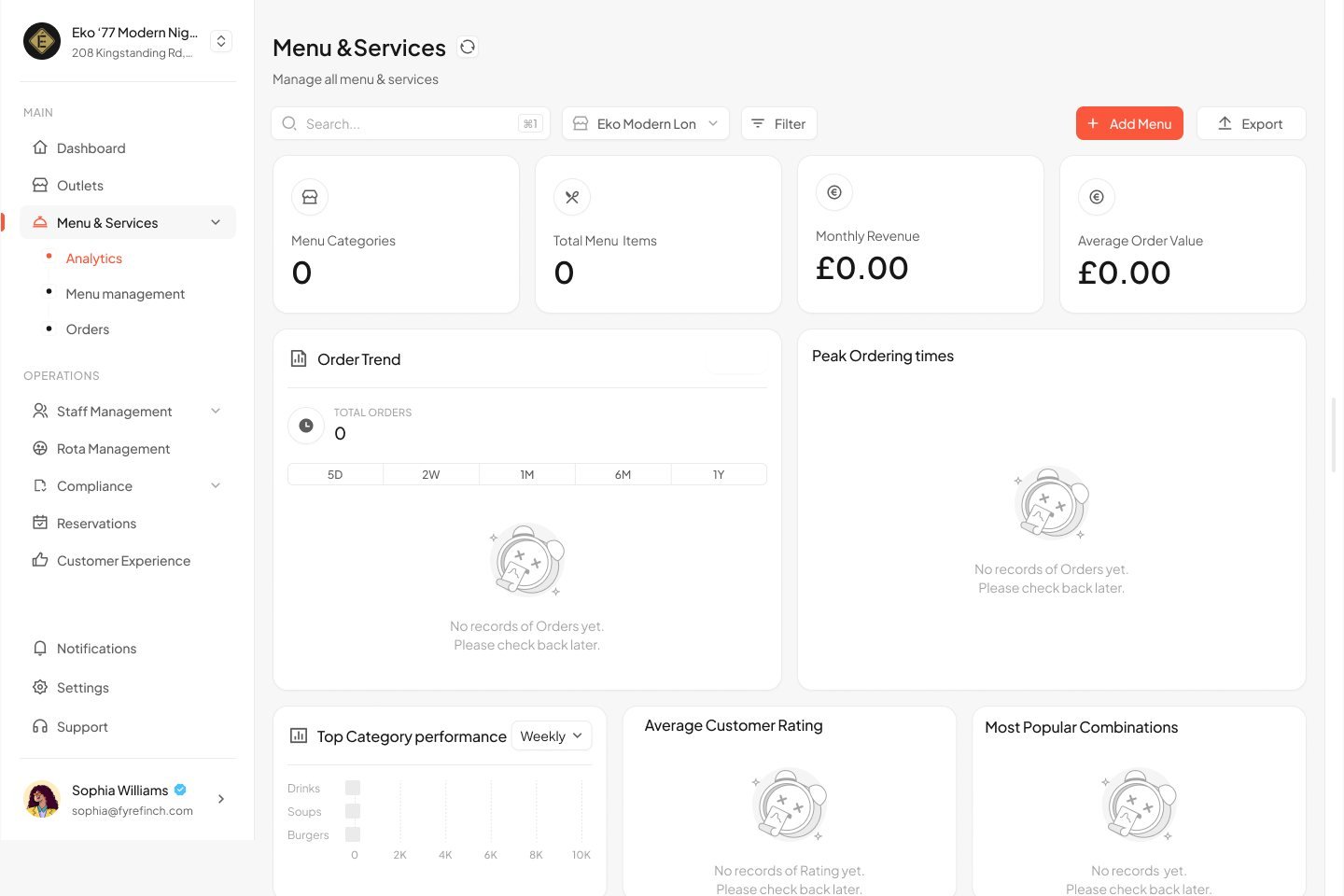Click the Search input field
Screen dimensions: 1344x896
tap(411, 123)
